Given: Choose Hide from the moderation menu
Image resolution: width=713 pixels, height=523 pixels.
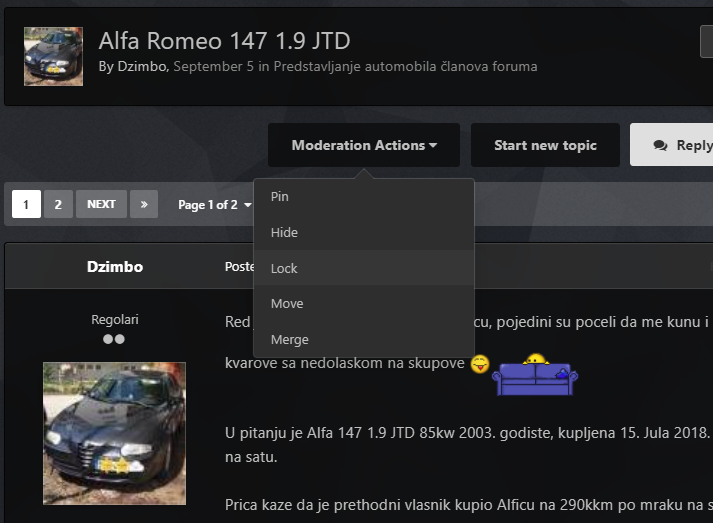Looking at the screenshot, I should [364, 232].
